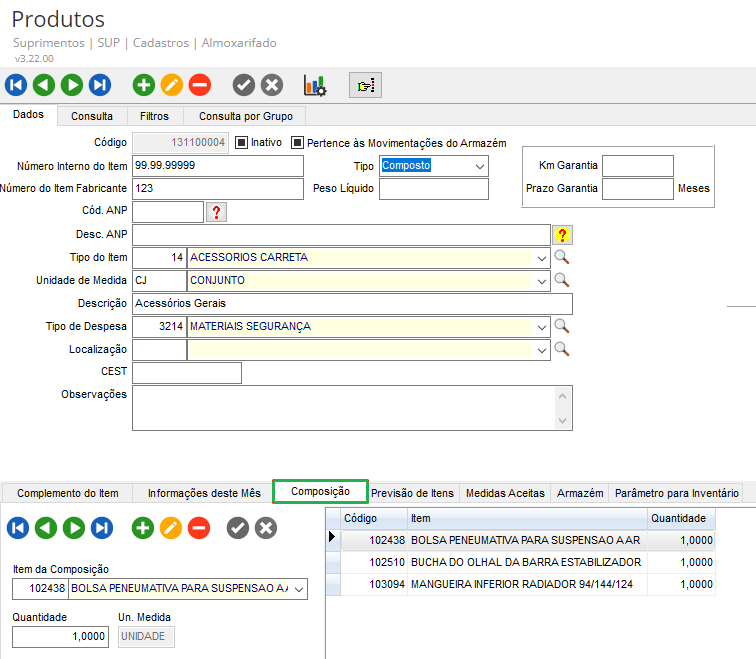Switch to the Consulta por Grupo tab

click(245, 116)
